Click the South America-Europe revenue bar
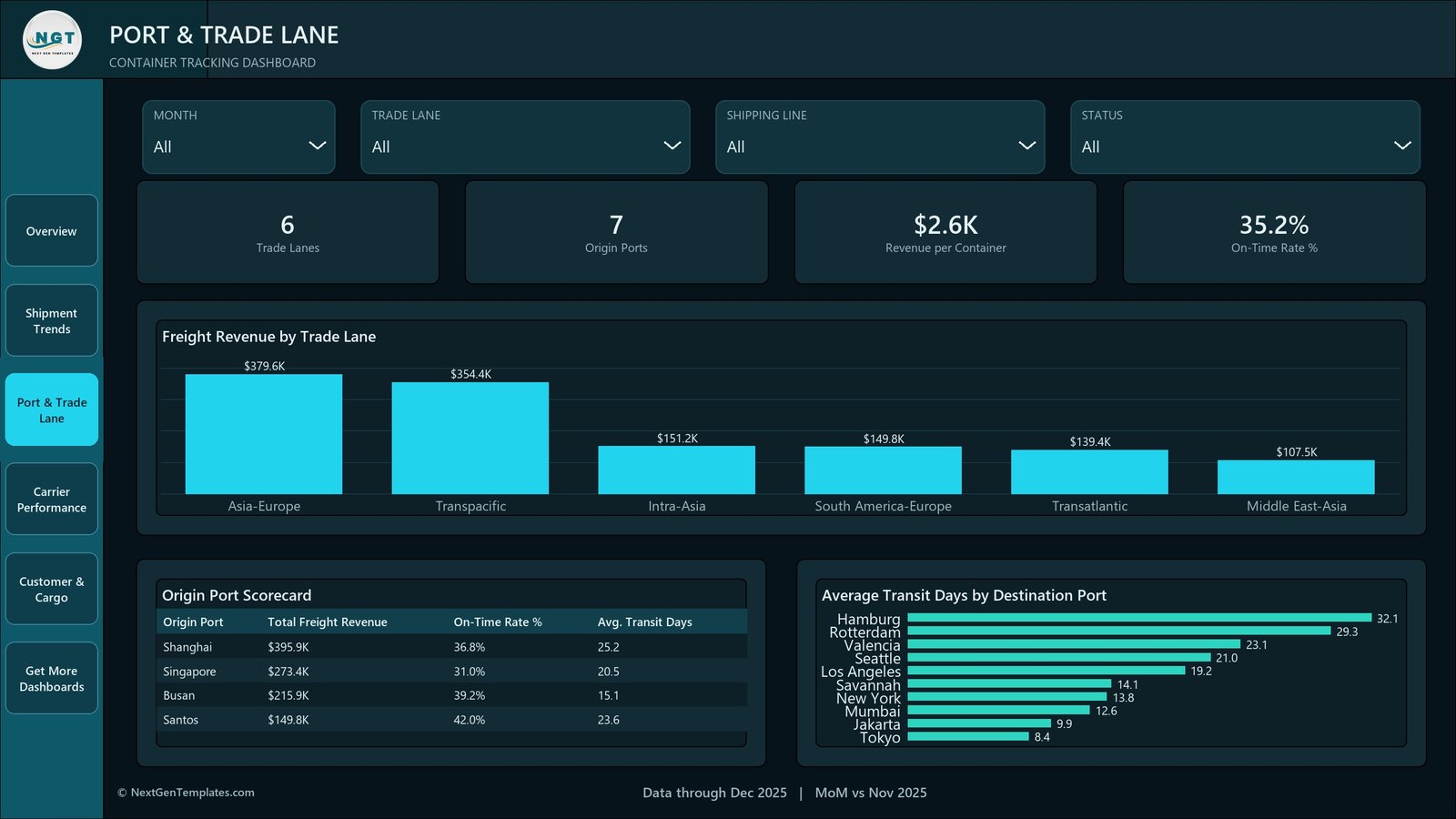This screenshot has width=1456, height=819. 883,470
